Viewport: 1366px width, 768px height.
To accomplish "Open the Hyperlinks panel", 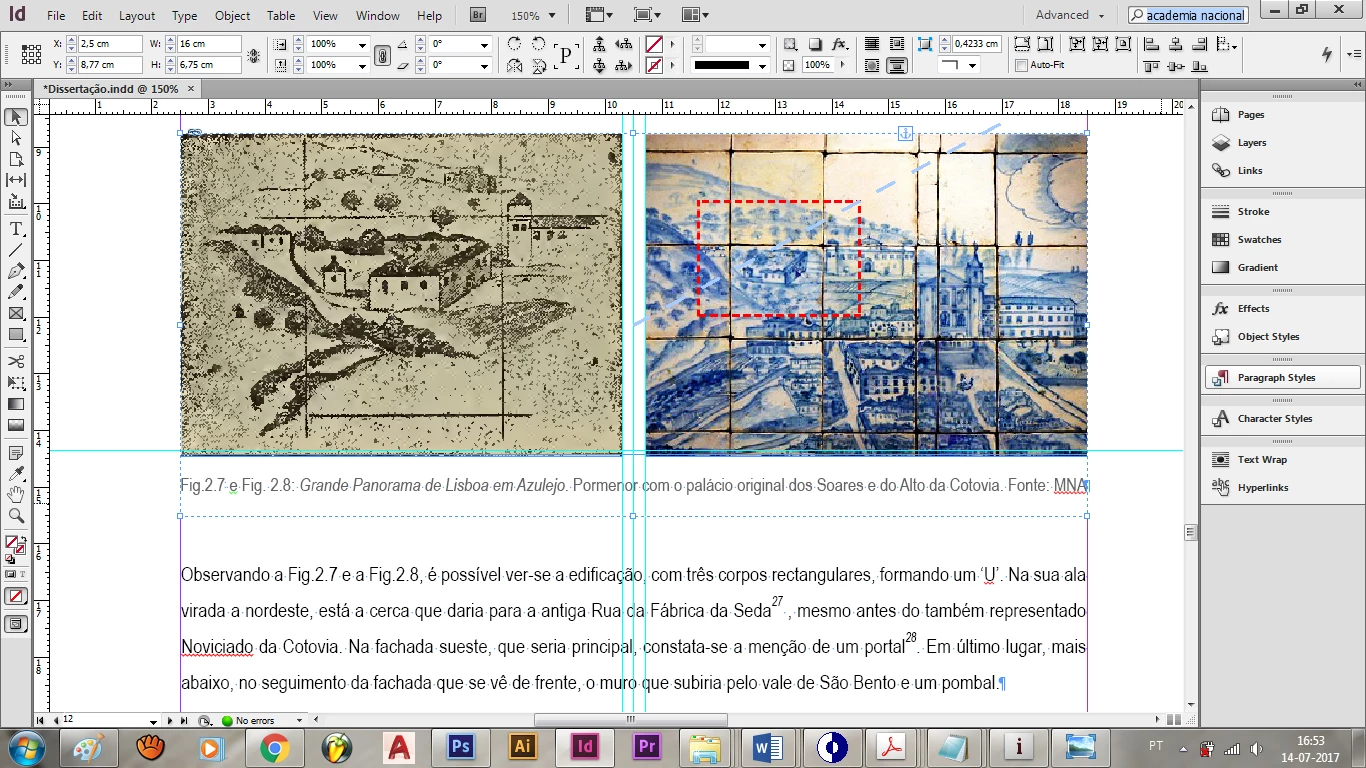I will coord(1282,488).
